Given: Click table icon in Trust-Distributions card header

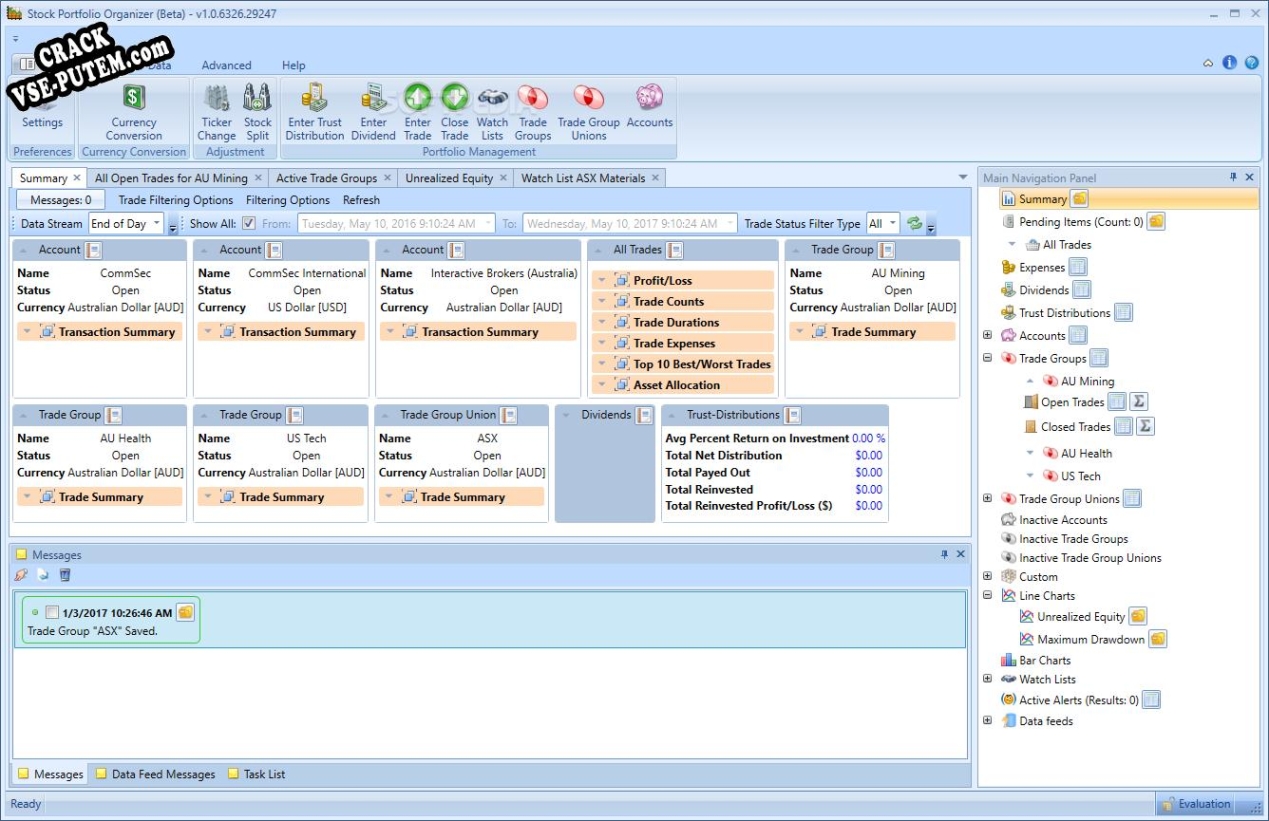Looking at the screenshot, I should click(x=793, y=415).
